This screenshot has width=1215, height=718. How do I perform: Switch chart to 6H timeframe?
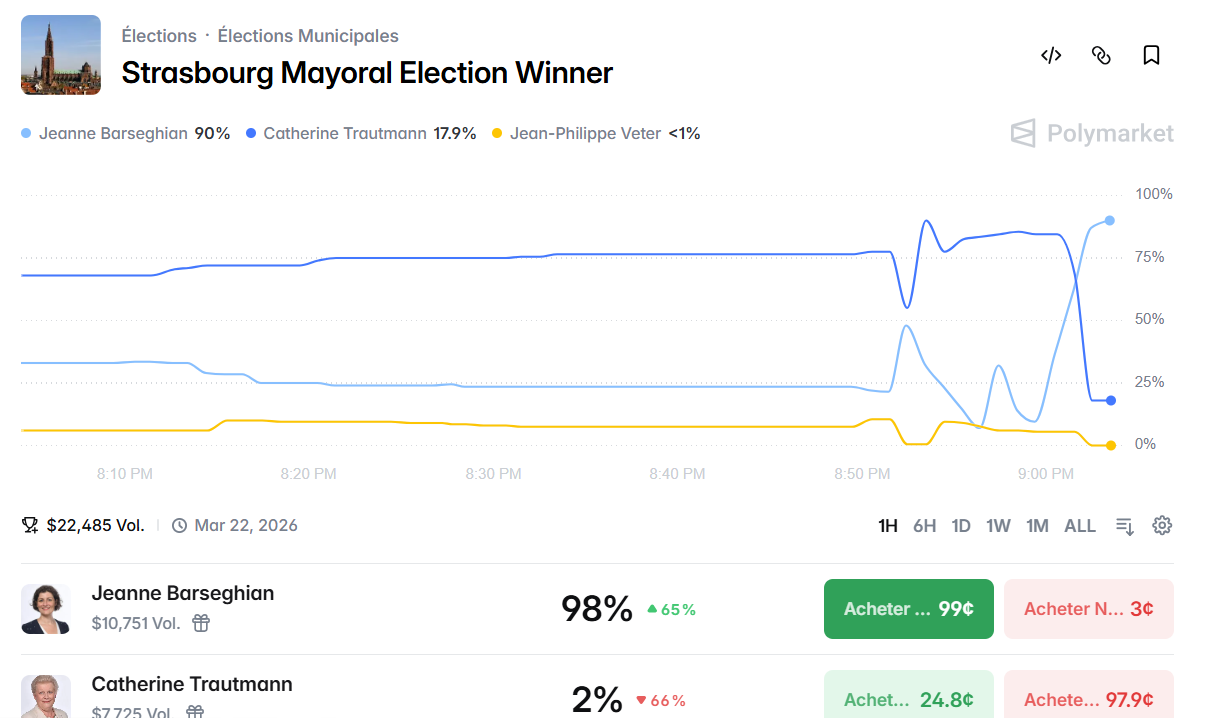coord(924,526)
